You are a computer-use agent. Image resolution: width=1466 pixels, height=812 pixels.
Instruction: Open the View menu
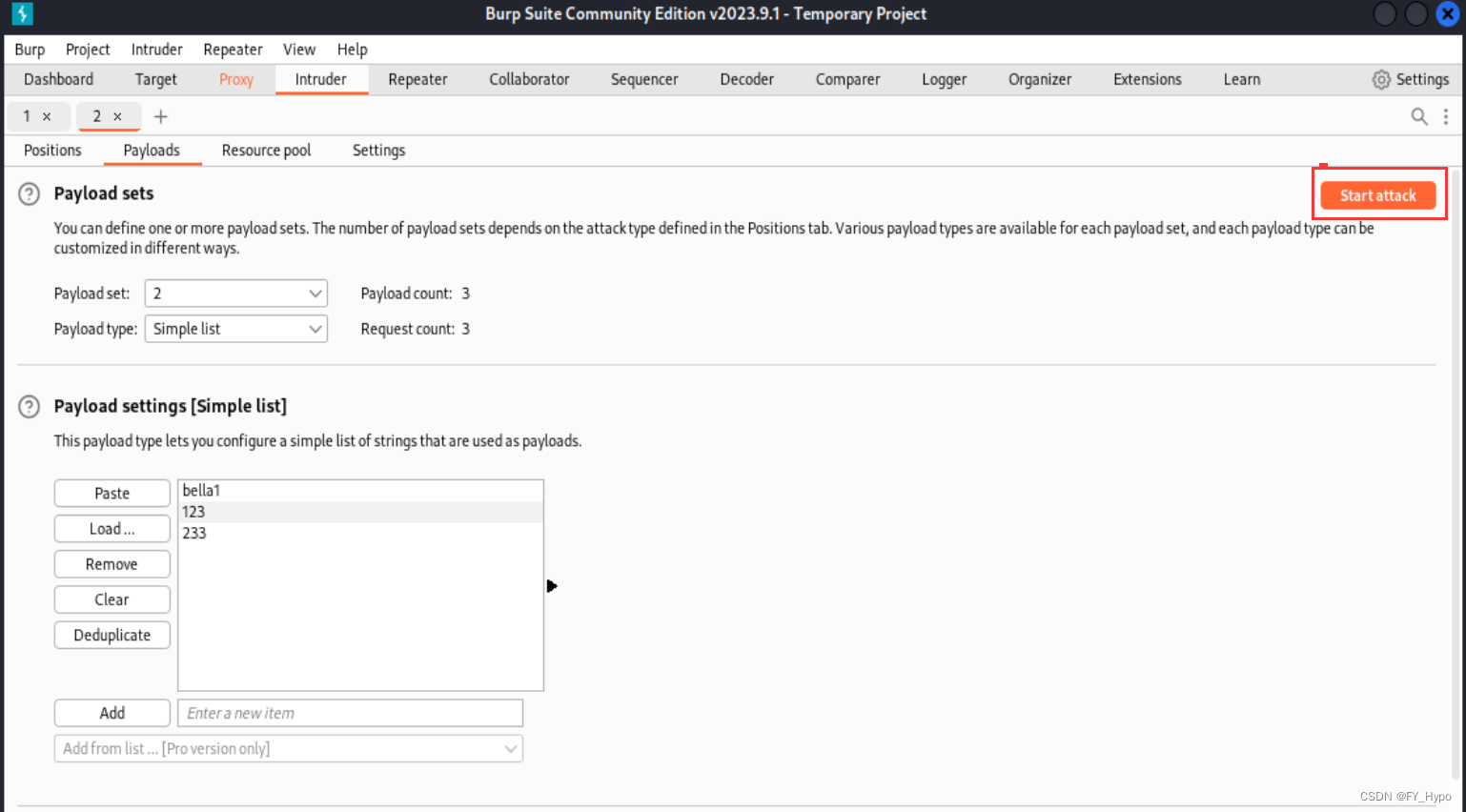click(299, 50)
